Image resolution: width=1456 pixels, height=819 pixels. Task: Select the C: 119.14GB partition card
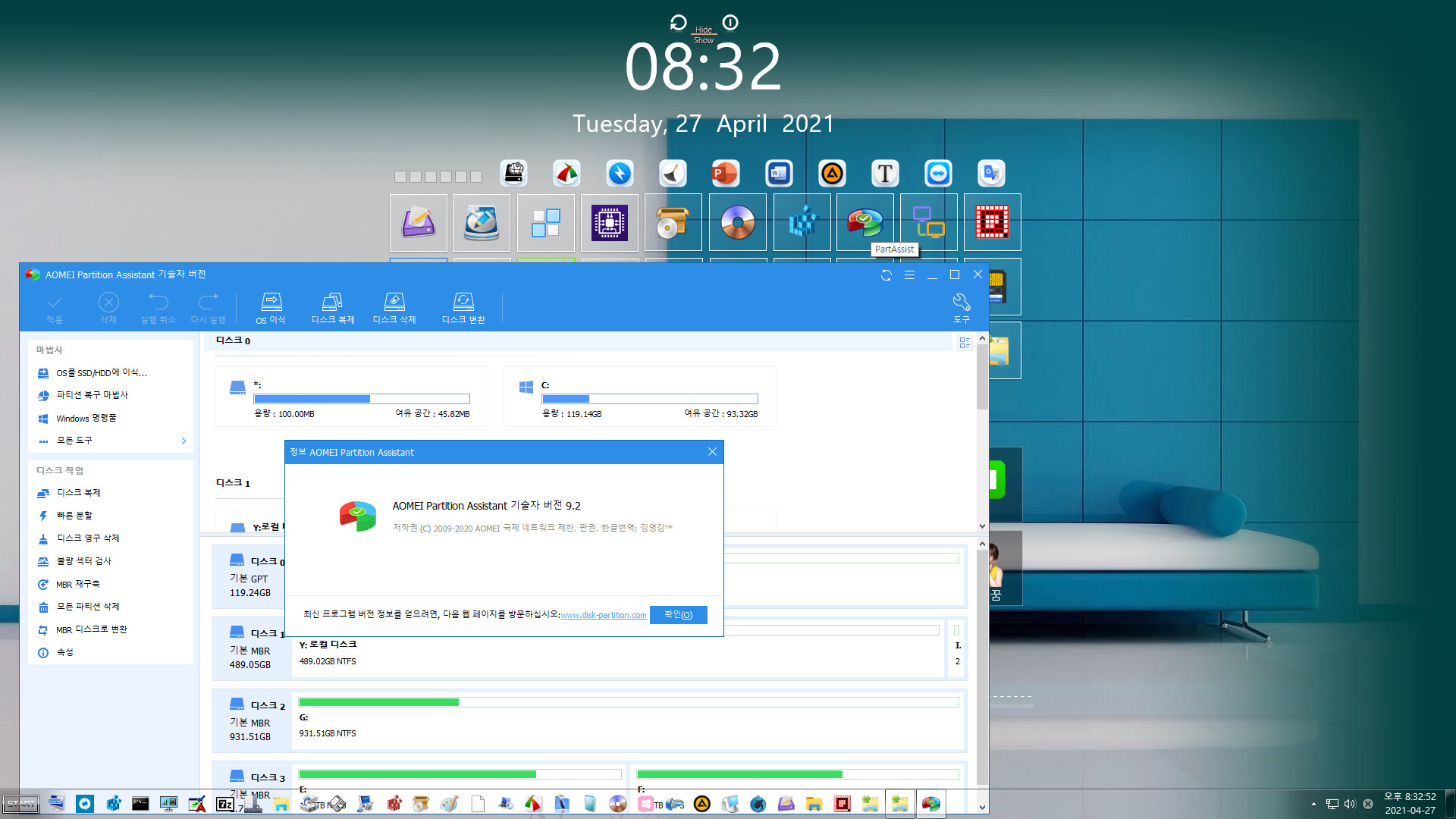(x=639, y=397)
